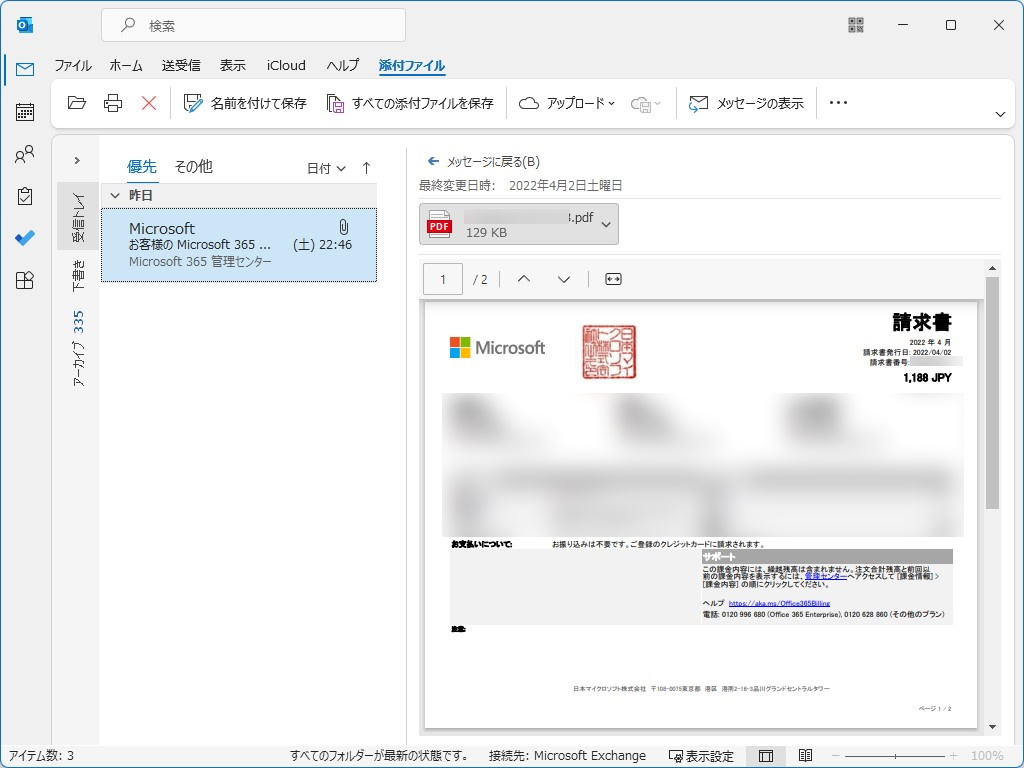Open the Calendar icon in the left sidebar
1024x768 pixels.
pos(22,112)
